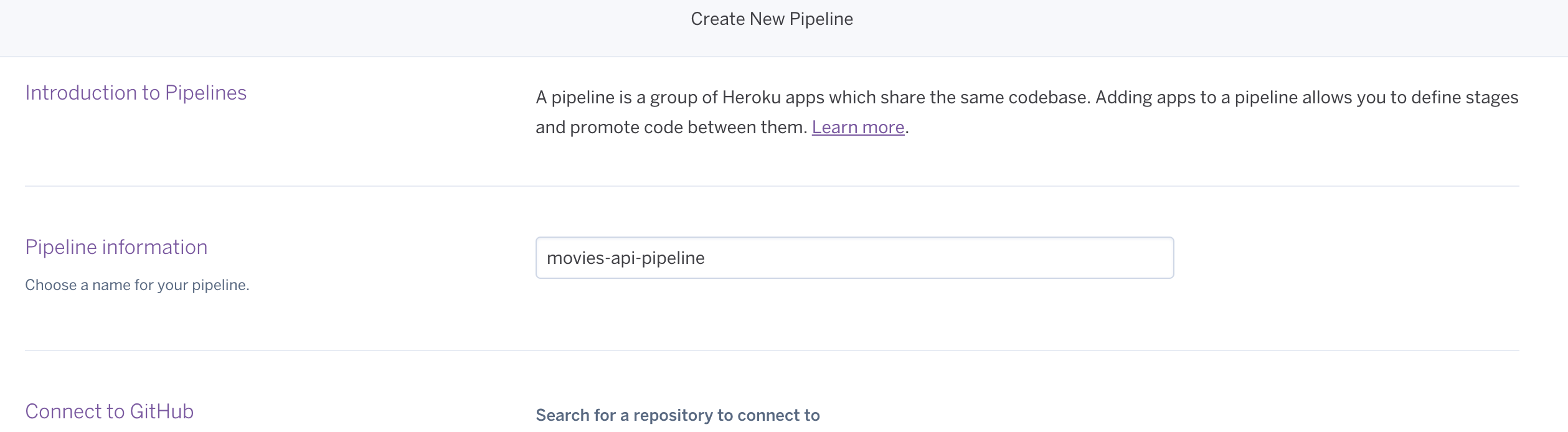Select the Create New Pipeline title
Image resolution: width=1568 pixels, height=432 pixels.
[772, 19]
